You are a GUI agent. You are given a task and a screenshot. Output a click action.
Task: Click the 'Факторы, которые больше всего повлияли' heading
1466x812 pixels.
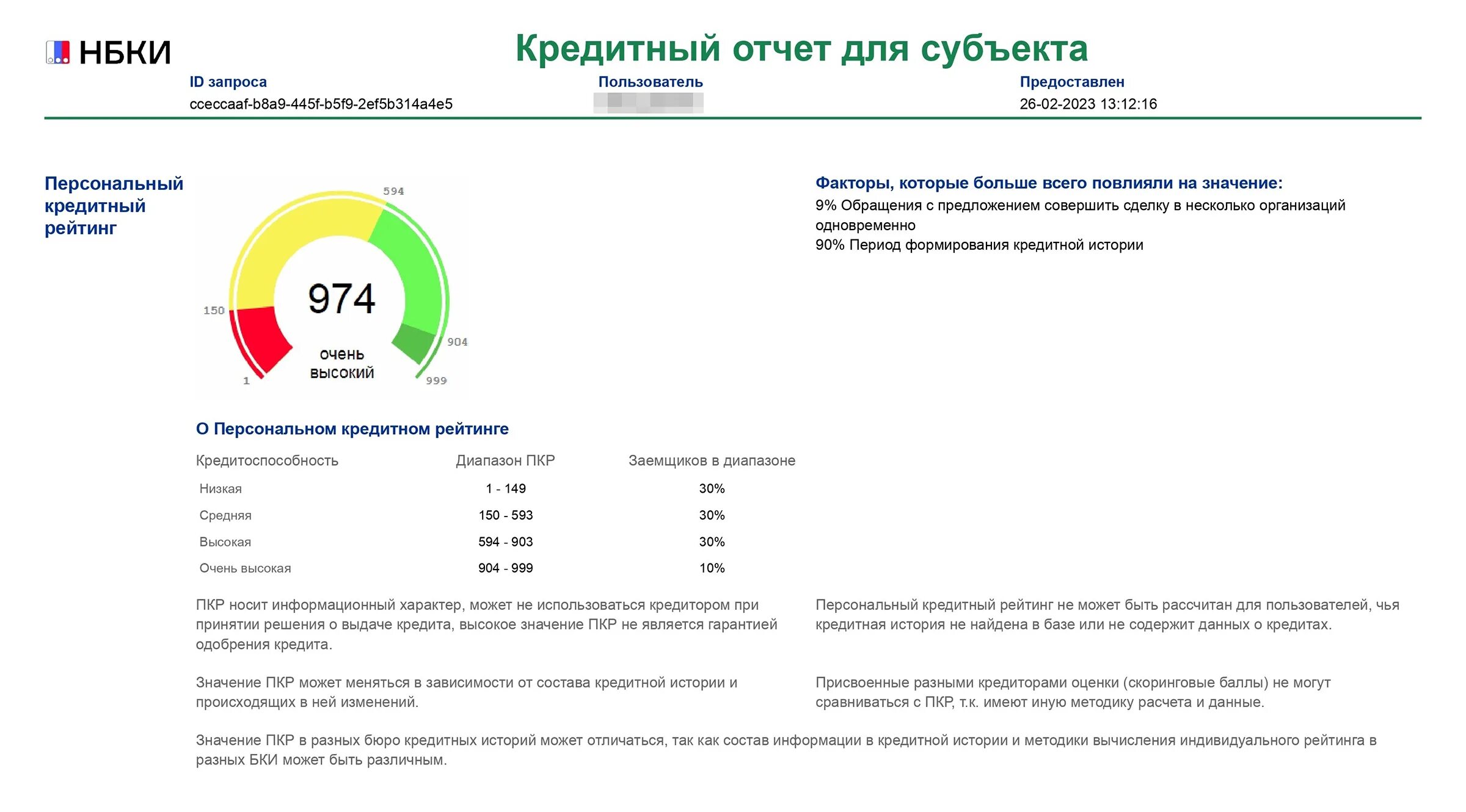coord(1048,183)
